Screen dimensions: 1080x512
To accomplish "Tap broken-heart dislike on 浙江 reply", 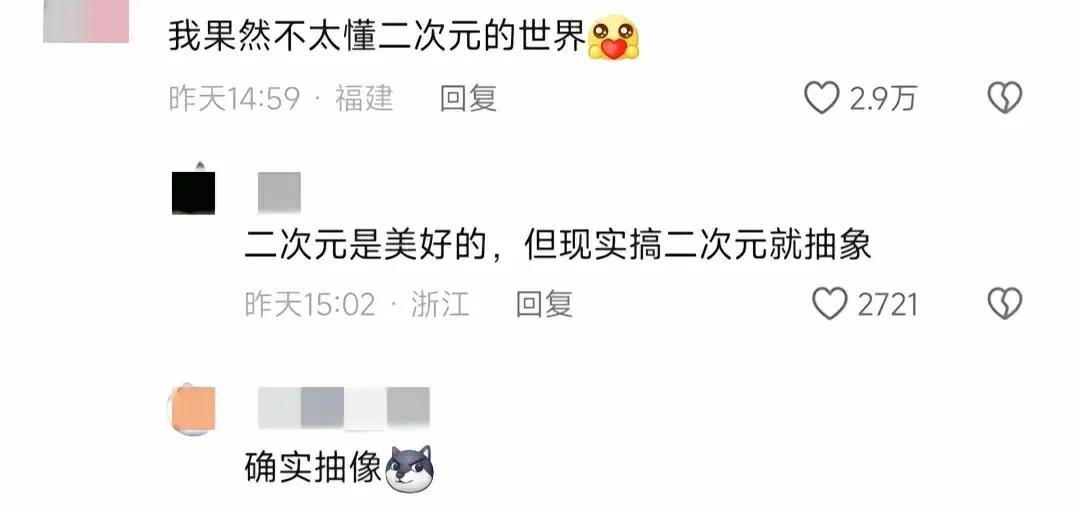I will pyautogui.click(x=1004, y=304).
